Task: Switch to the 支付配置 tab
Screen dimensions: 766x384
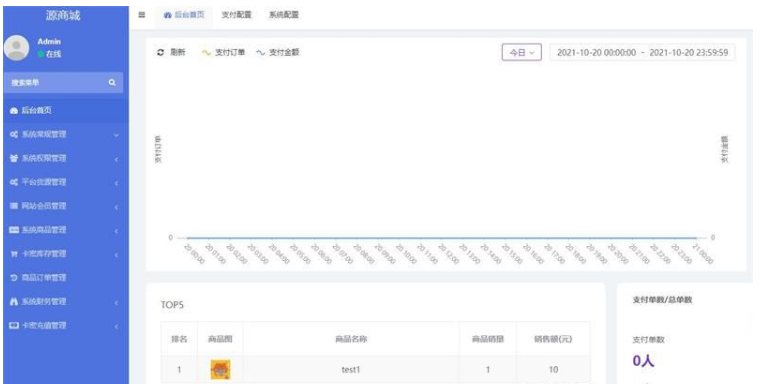Action: 236,15
